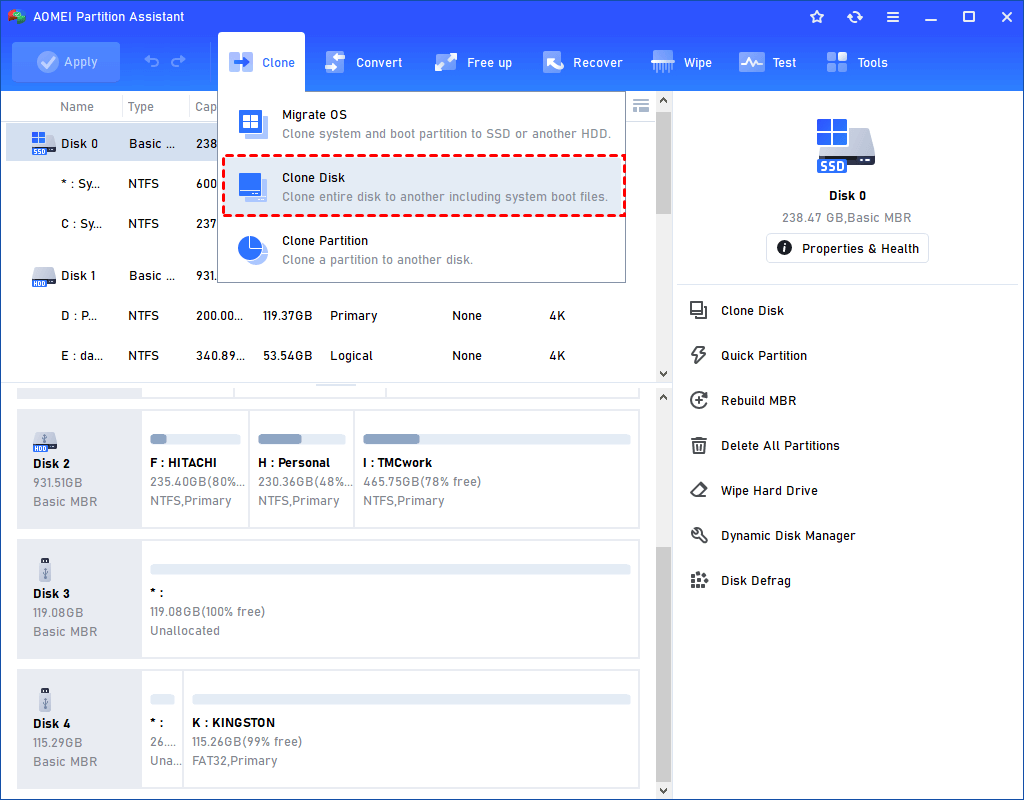The height and width of the screenshot is (800, 1024).
Task: Select the Clone ribbon tab icon
Action: (x=240, y=61)
